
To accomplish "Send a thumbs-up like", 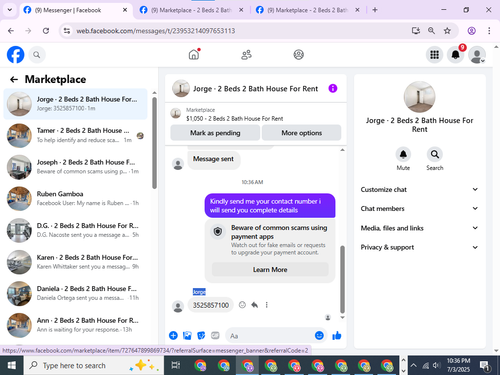I will click(x=337, y=335).
